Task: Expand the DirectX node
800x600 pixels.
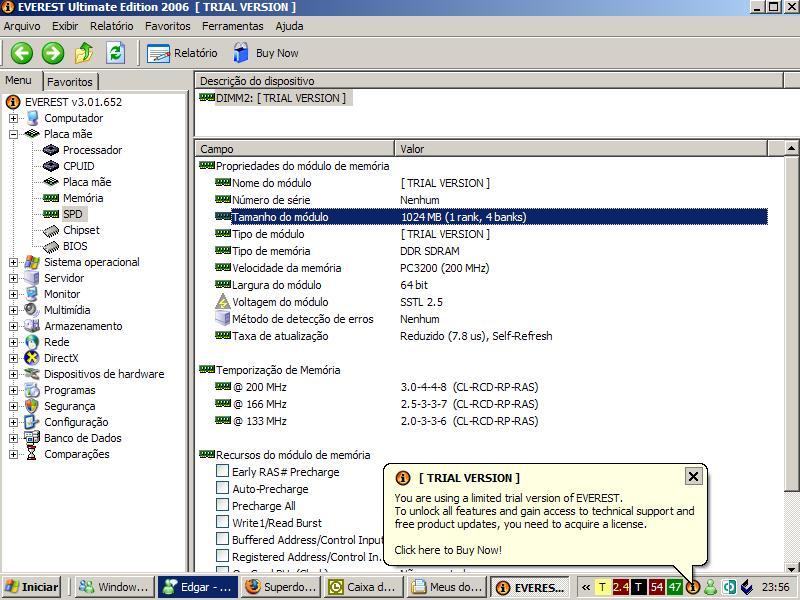Action: coord(13,358)
